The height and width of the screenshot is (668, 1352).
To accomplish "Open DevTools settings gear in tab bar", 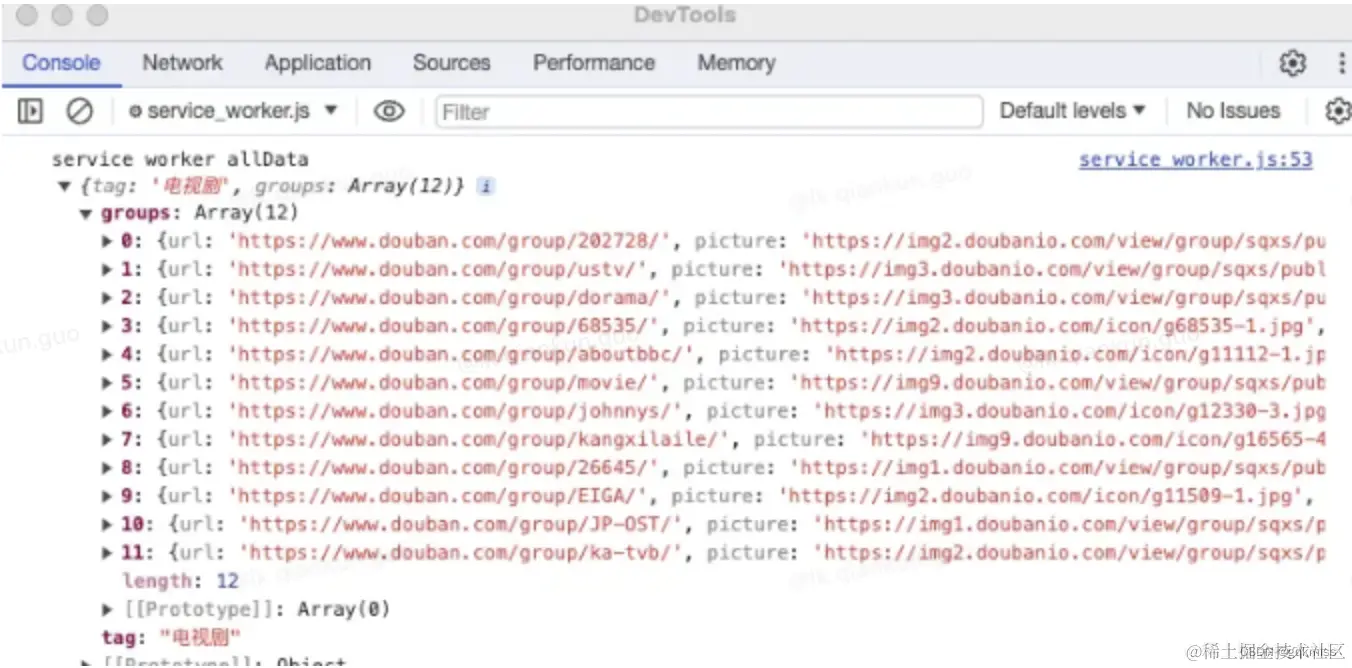I will click(1293, 63).
